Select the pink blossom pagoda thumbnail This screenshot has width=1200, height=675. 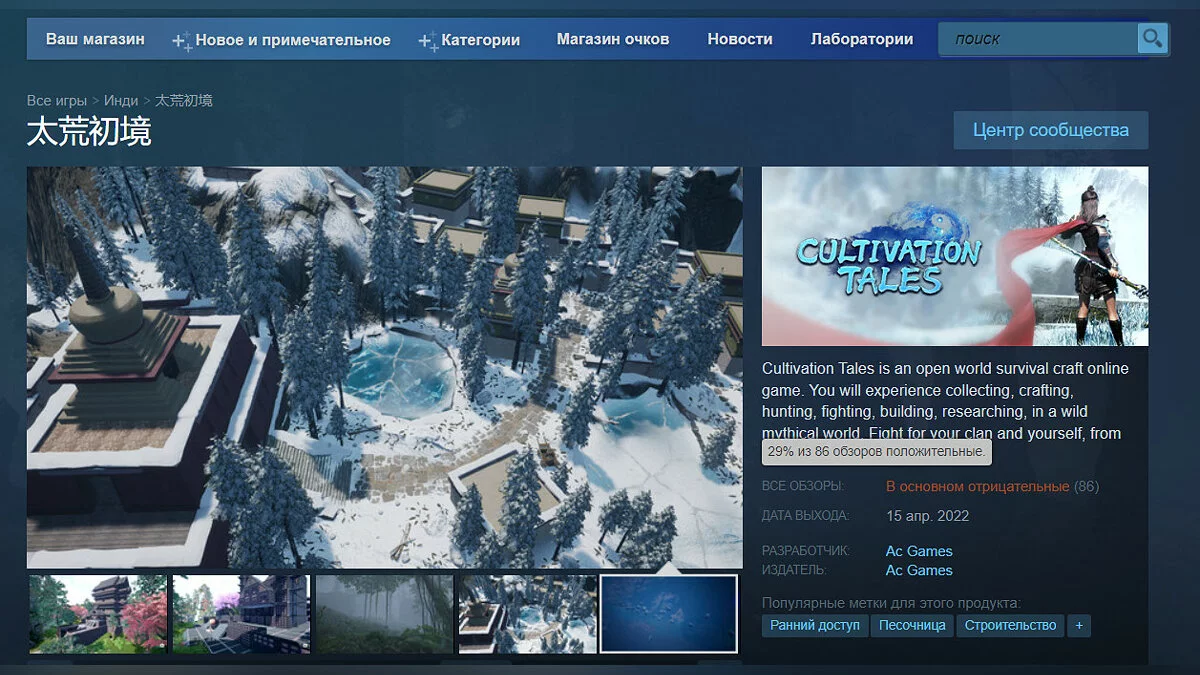coord(98,614)
